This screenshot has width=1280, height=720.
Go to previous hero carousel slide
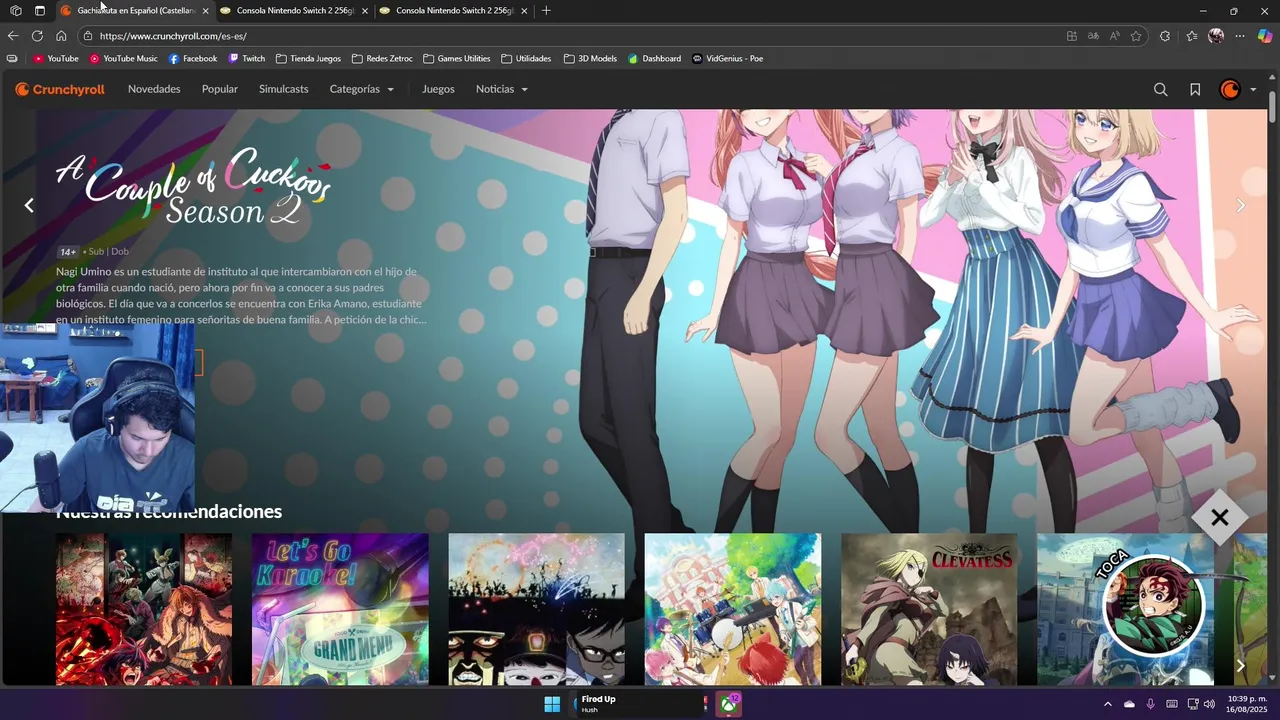[x=29, y=205]
